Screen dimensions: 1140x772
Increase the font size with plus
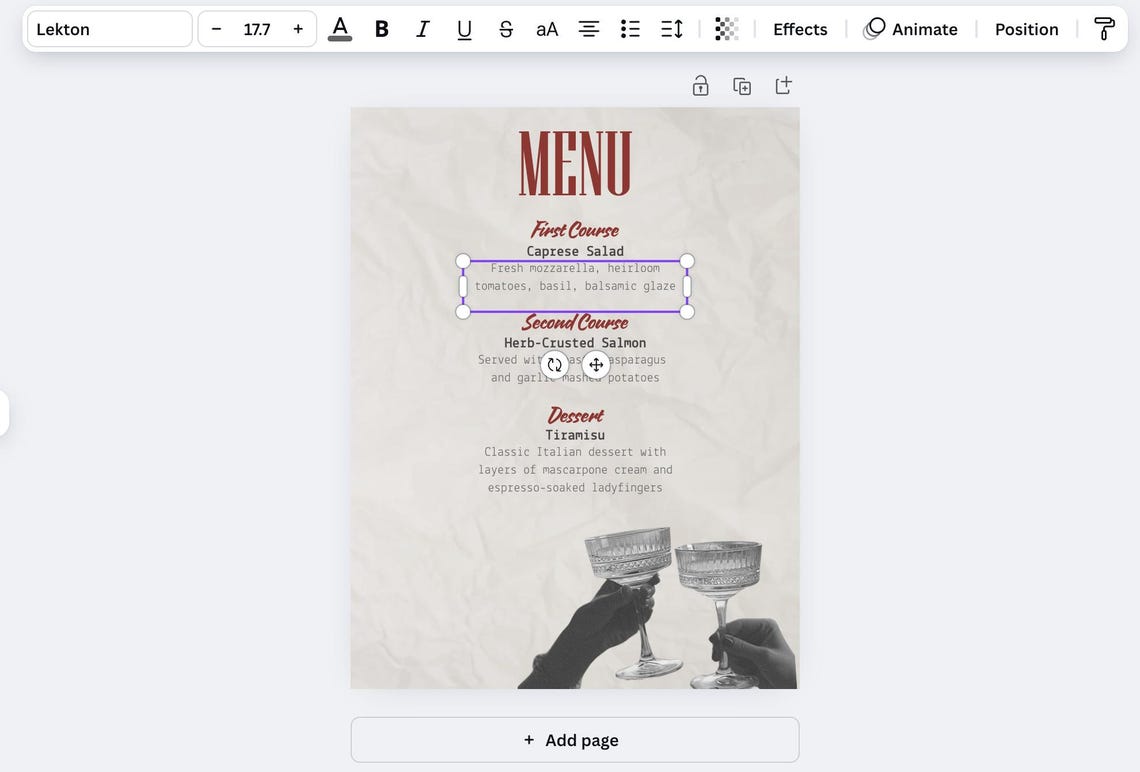297,28
